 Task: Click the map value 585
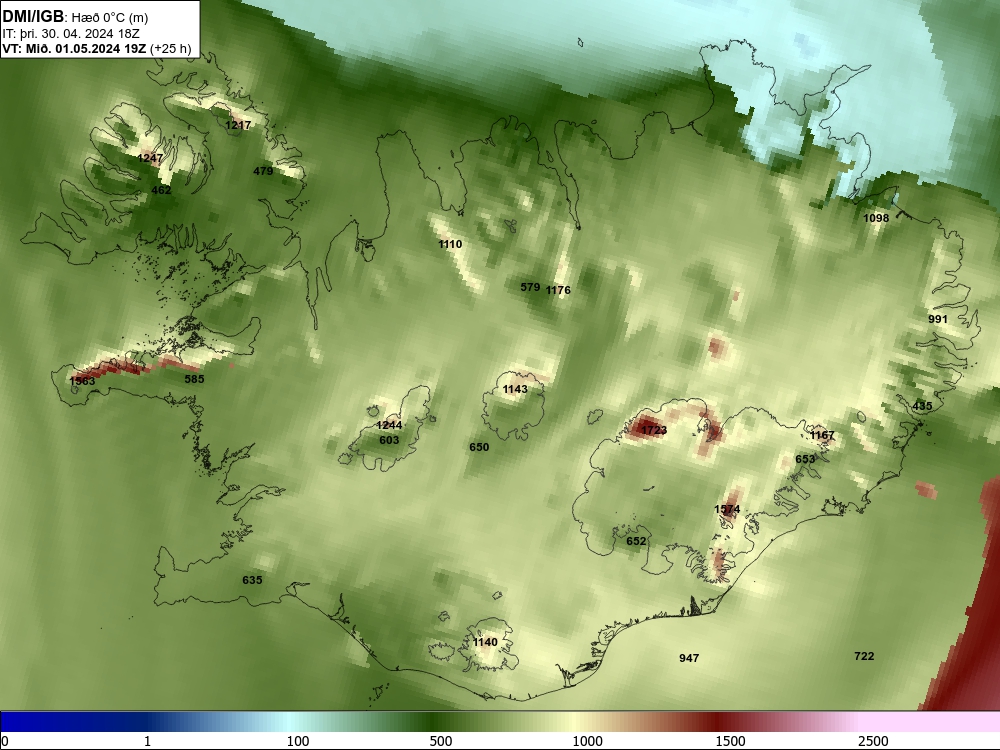pos(194,379)
